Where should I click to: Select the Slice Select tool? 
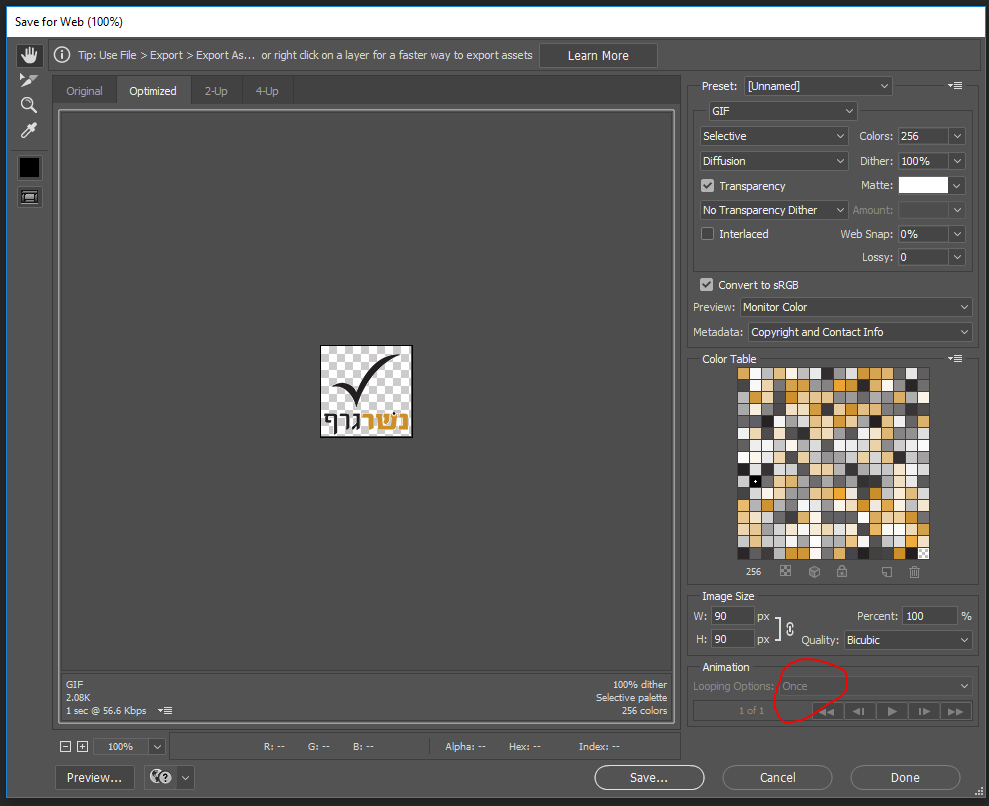point(28,80)
